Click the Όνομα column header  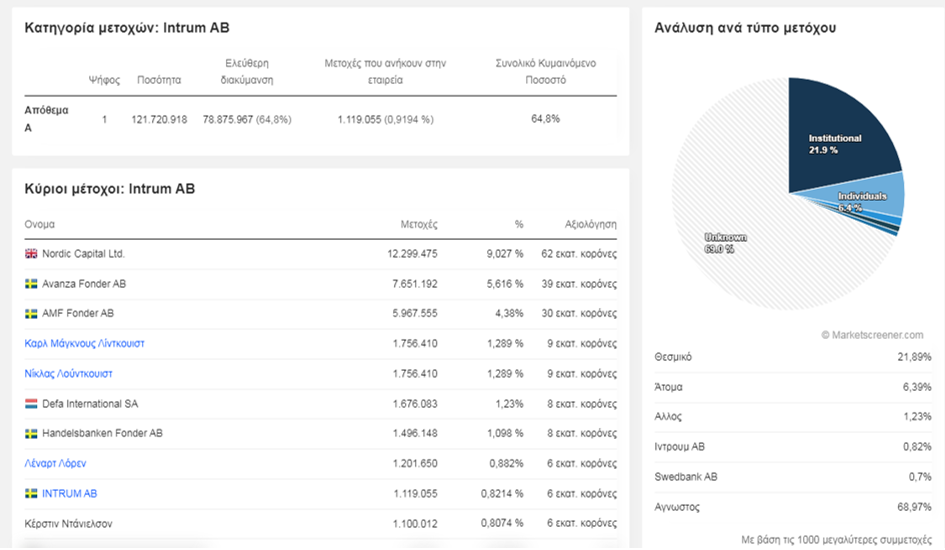(x=39, y=224)
